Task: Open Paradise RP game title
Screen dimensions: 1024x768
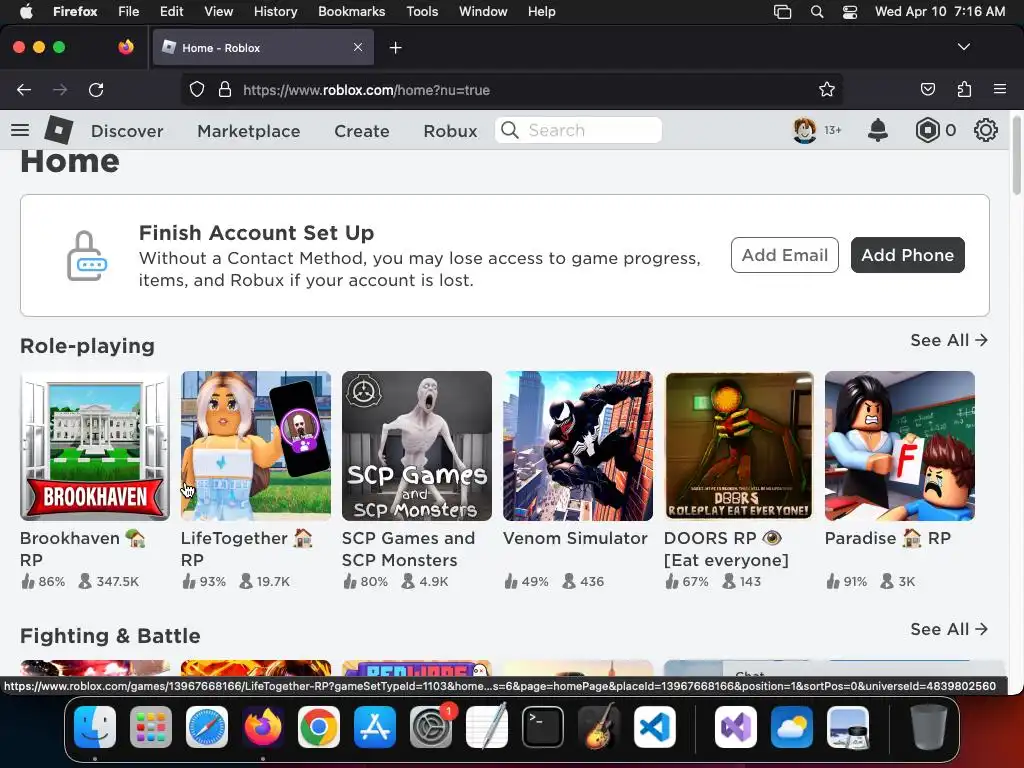Action: click(888, 538)
